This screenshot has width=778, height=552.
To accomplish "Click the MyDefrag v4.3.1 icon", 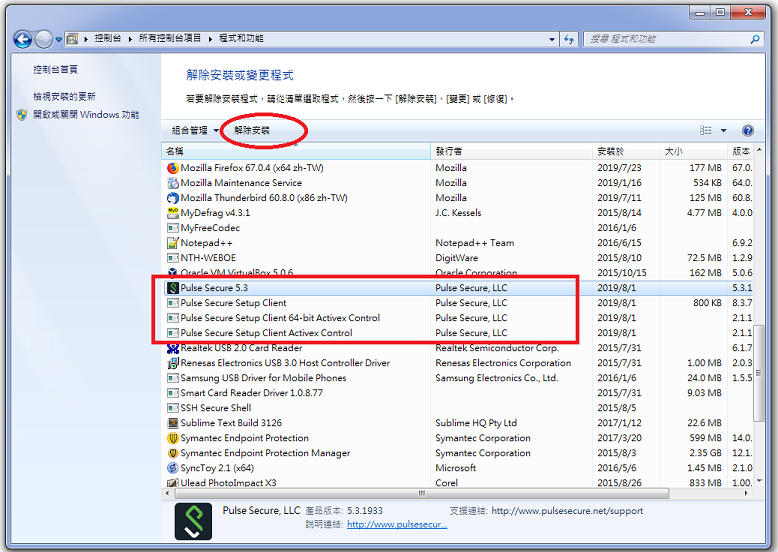I will 172,213.
